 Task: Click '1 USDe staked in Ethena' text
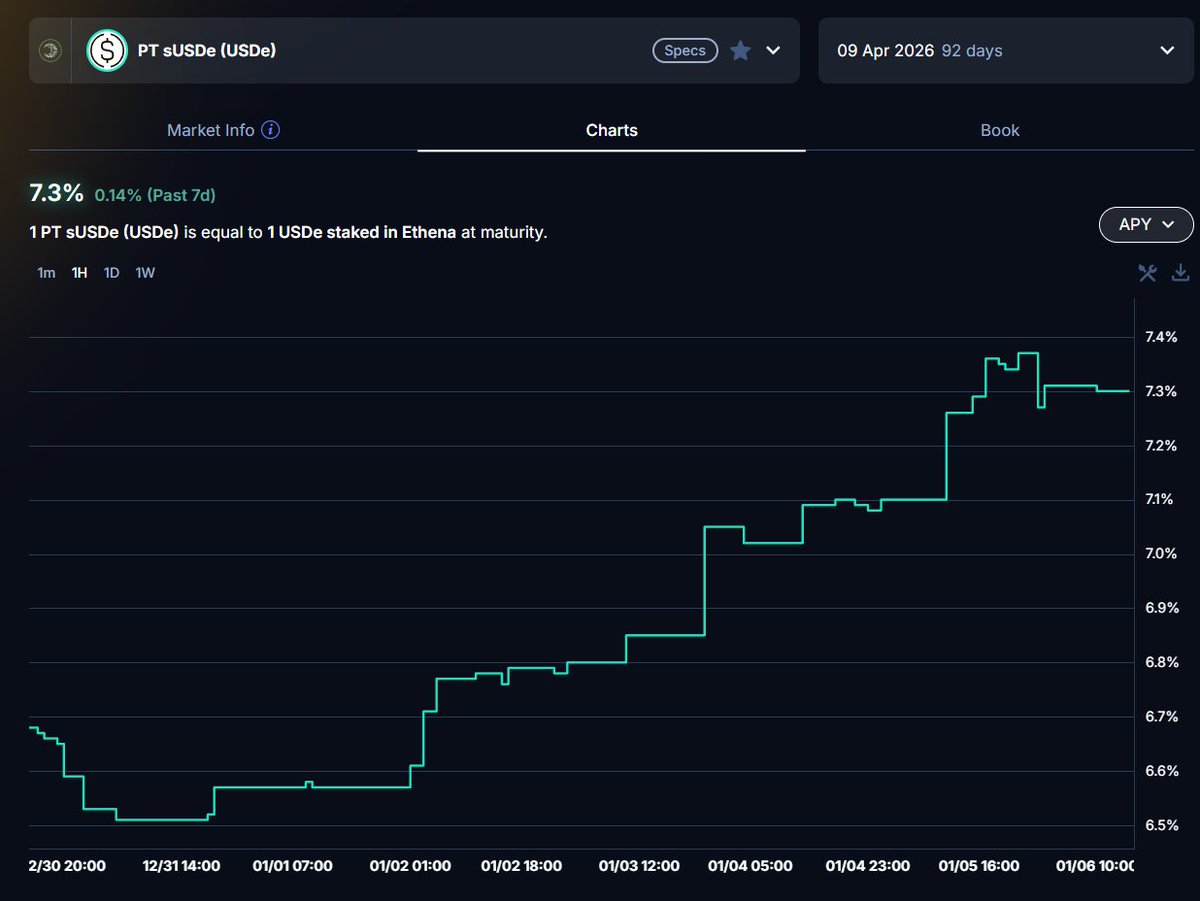click(361, 232)
